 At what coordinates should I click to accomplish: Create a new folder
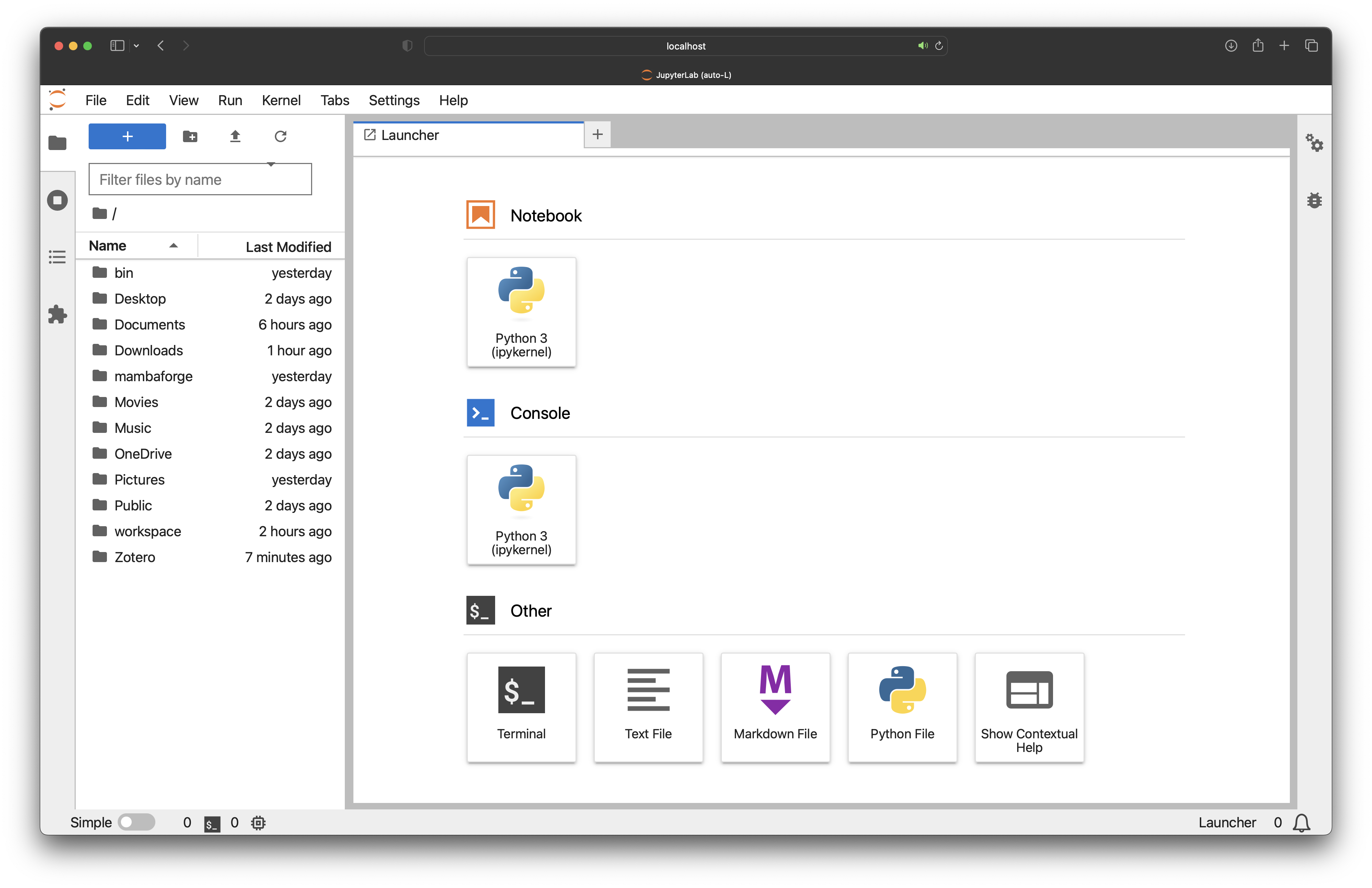click(190, 136)
